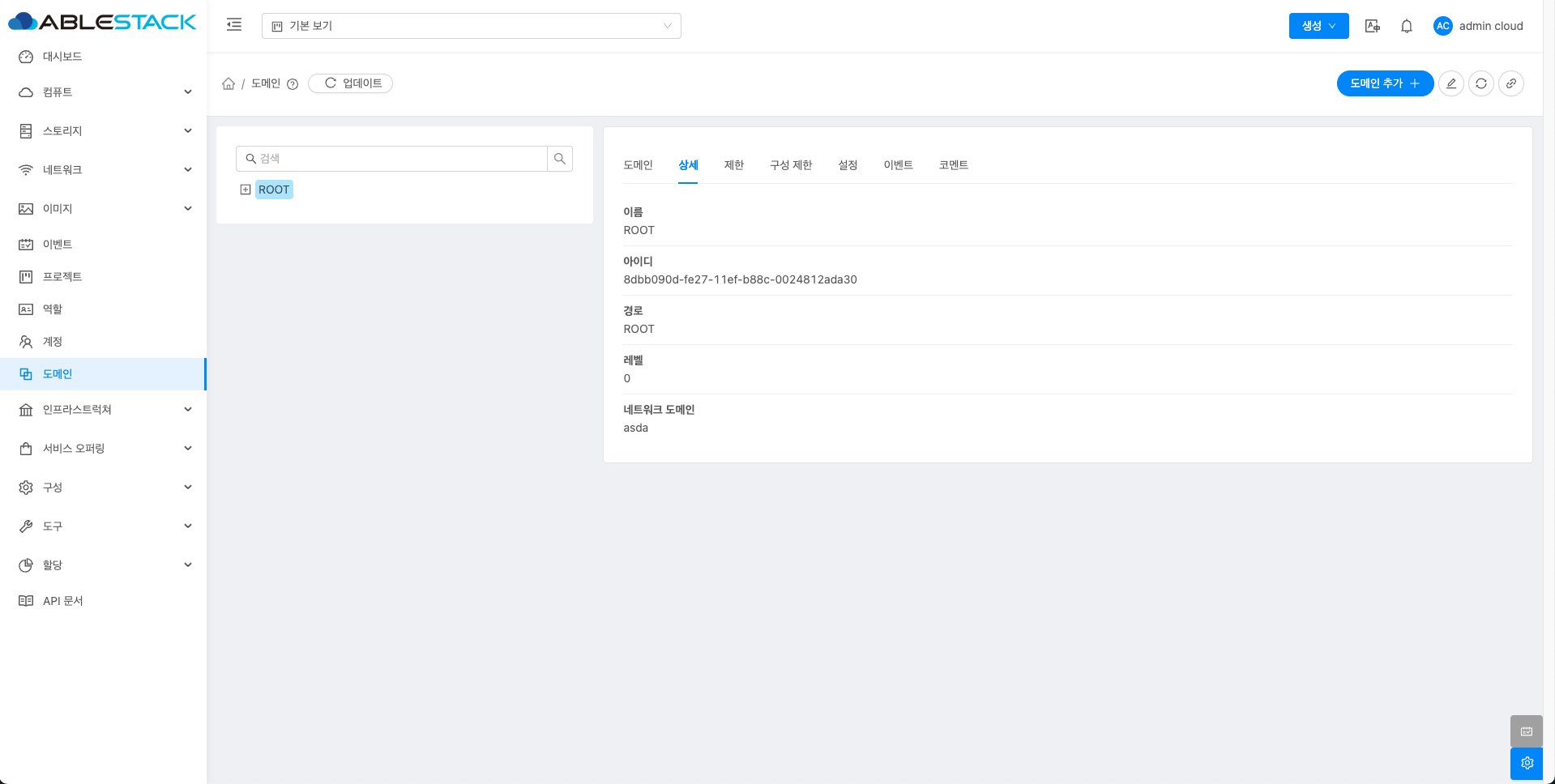Click the search magnifier button
The width and height of the screenshot is (1555, 784).
click(560, 159)
